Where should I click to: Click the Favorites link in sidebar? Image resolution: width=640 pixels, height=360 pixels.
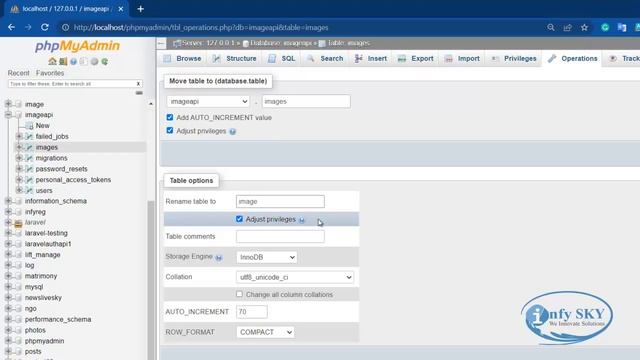tap(50, 73)
